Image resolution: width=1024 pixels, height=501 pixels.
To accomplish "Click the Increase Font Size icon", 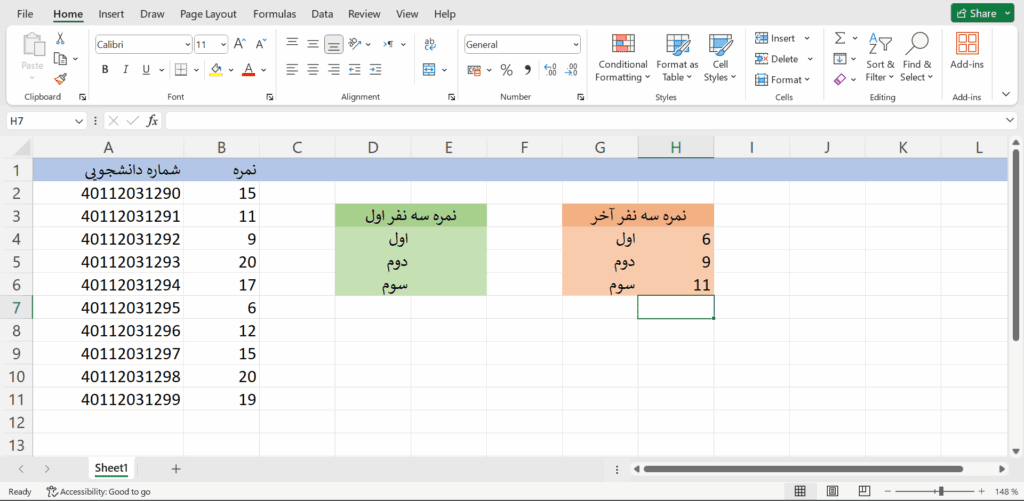I will point(239,44).
